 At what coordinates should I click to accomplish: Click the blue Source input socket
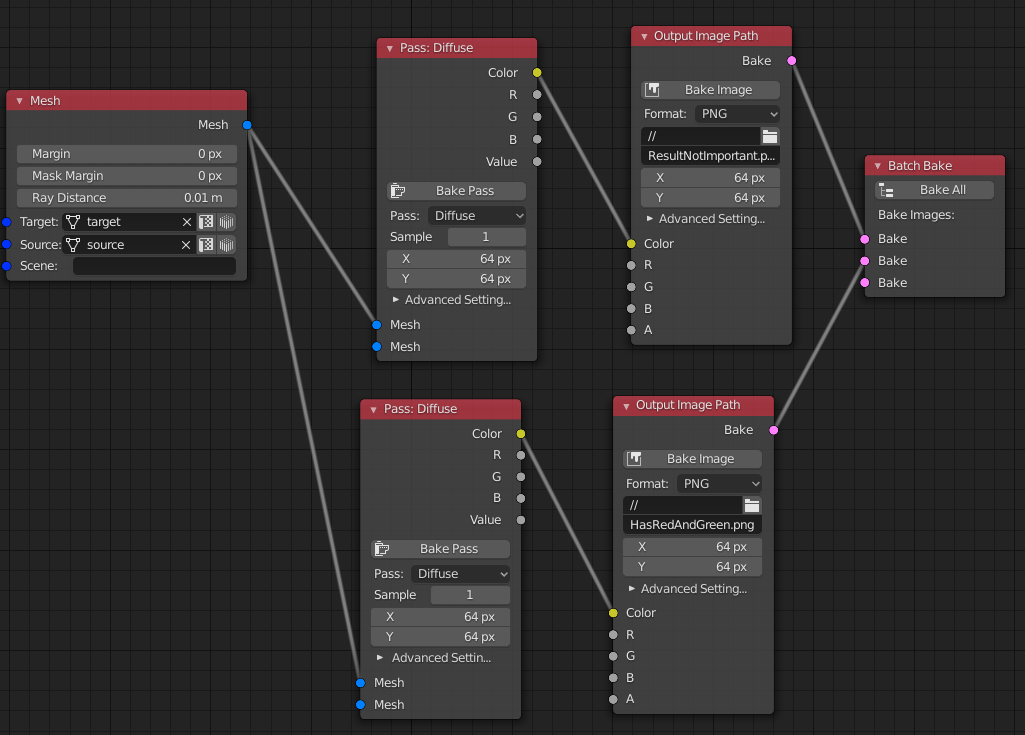click(x=7, y=245)
